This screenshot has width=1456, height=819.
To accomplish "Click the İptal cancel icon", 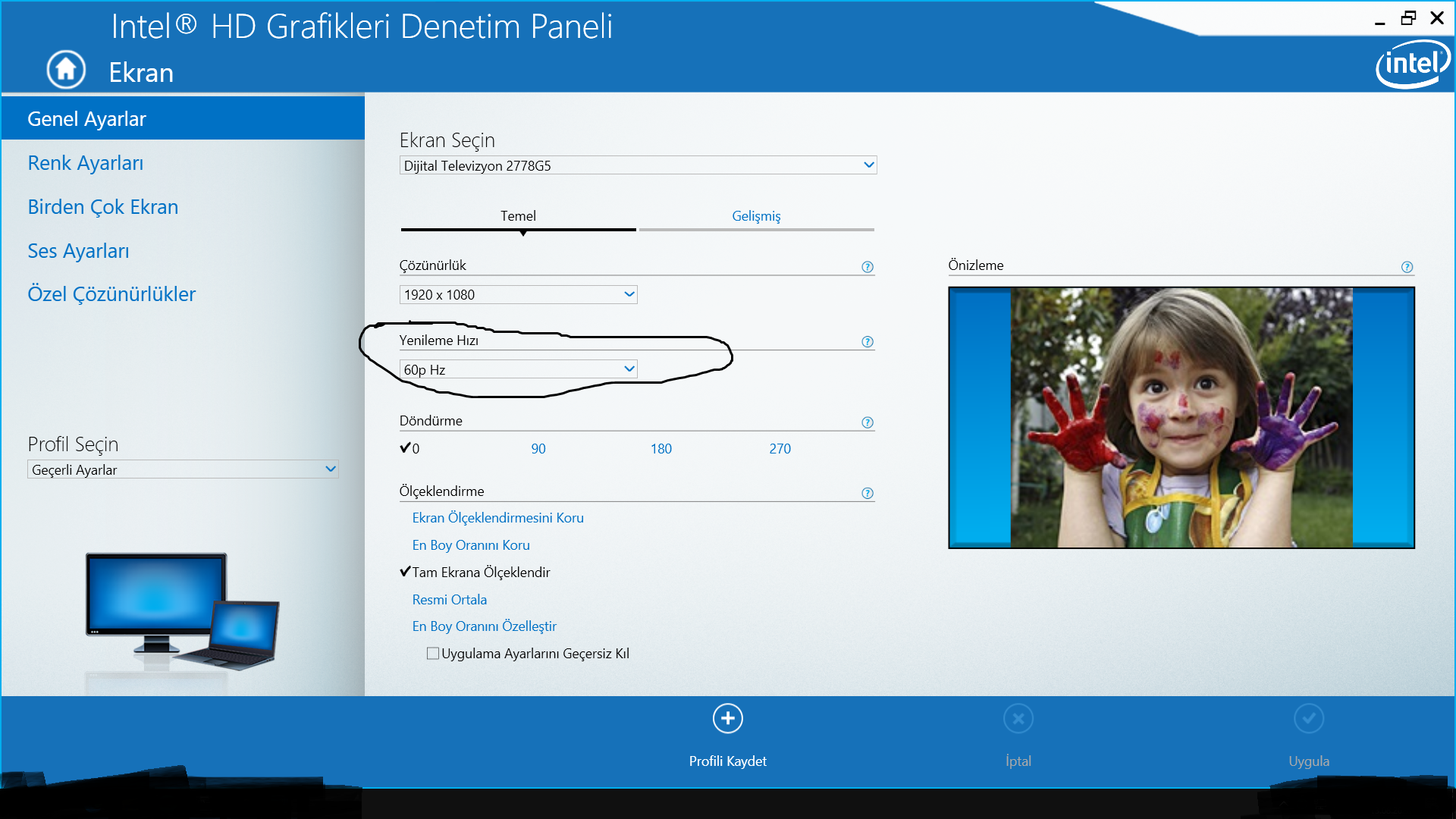I will click(x=1018, y=718).
